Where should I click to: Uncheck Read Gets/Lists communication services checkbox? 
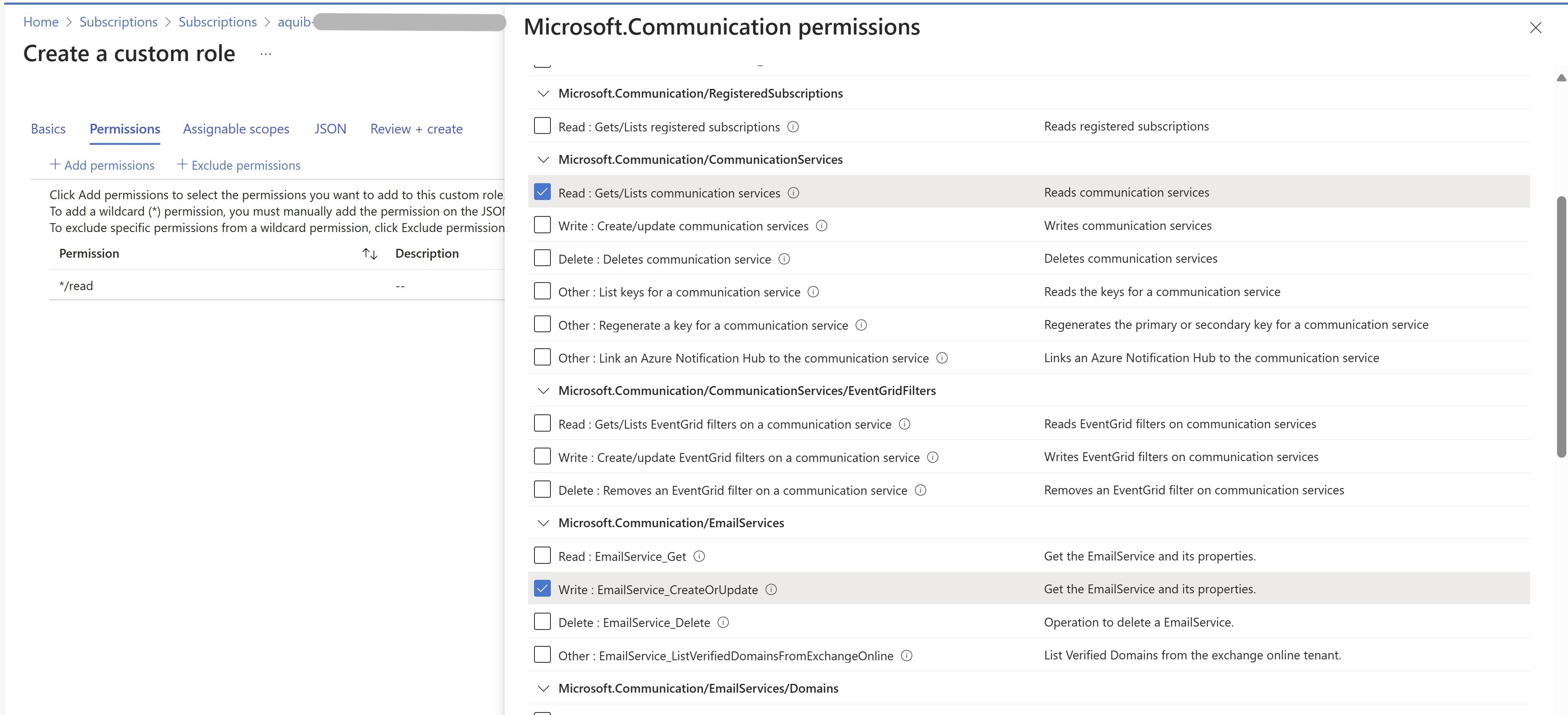[x=542, y=192]
